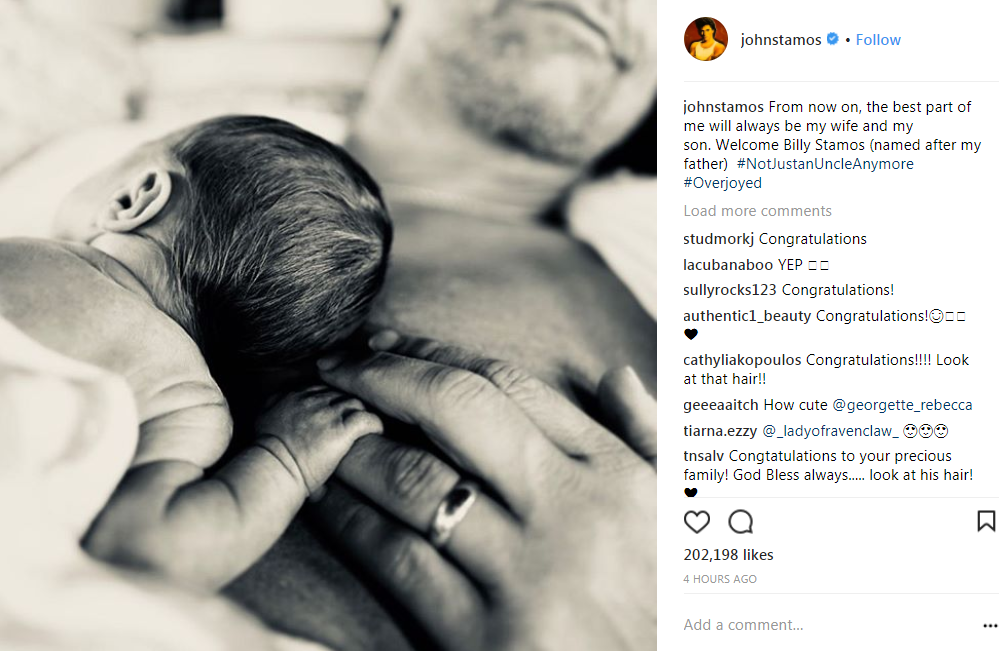Viewport: 1004px width, 651px height.
Task: Open the #Overjoyed hashtag
Action: click(x=722, y=183)
